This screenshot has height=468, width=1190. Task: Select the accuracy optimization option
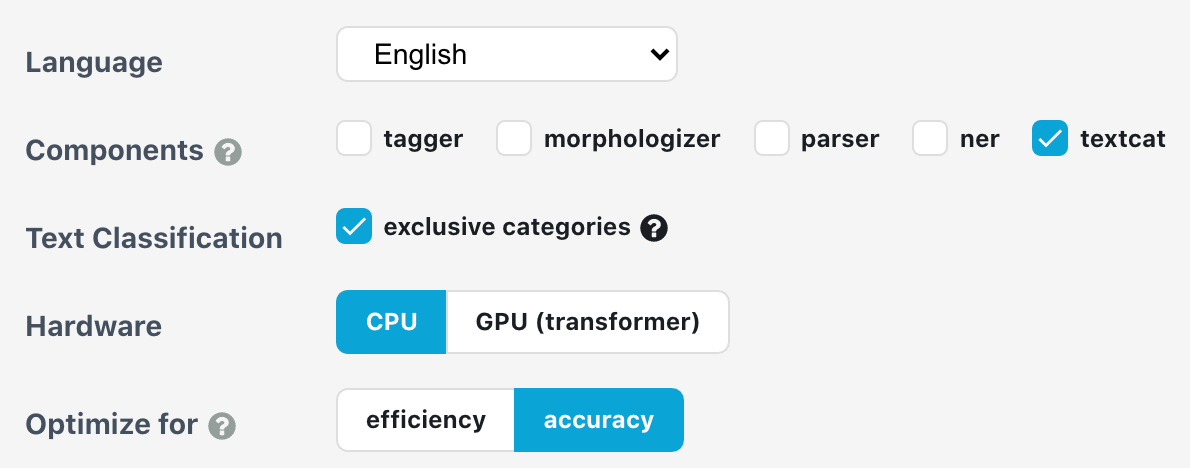click(x=598, y=420)
